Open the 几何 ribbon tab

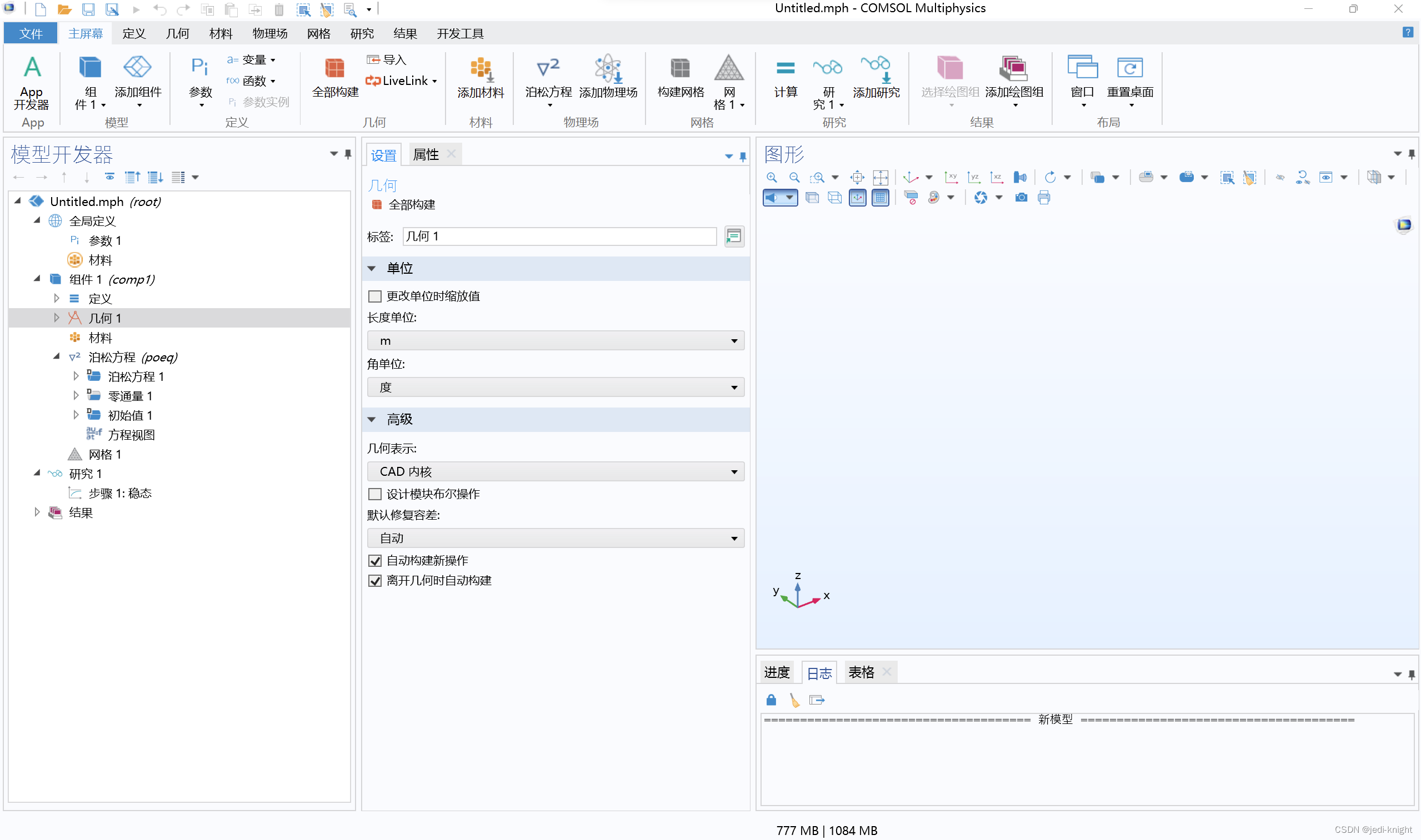tap(177, 33)
